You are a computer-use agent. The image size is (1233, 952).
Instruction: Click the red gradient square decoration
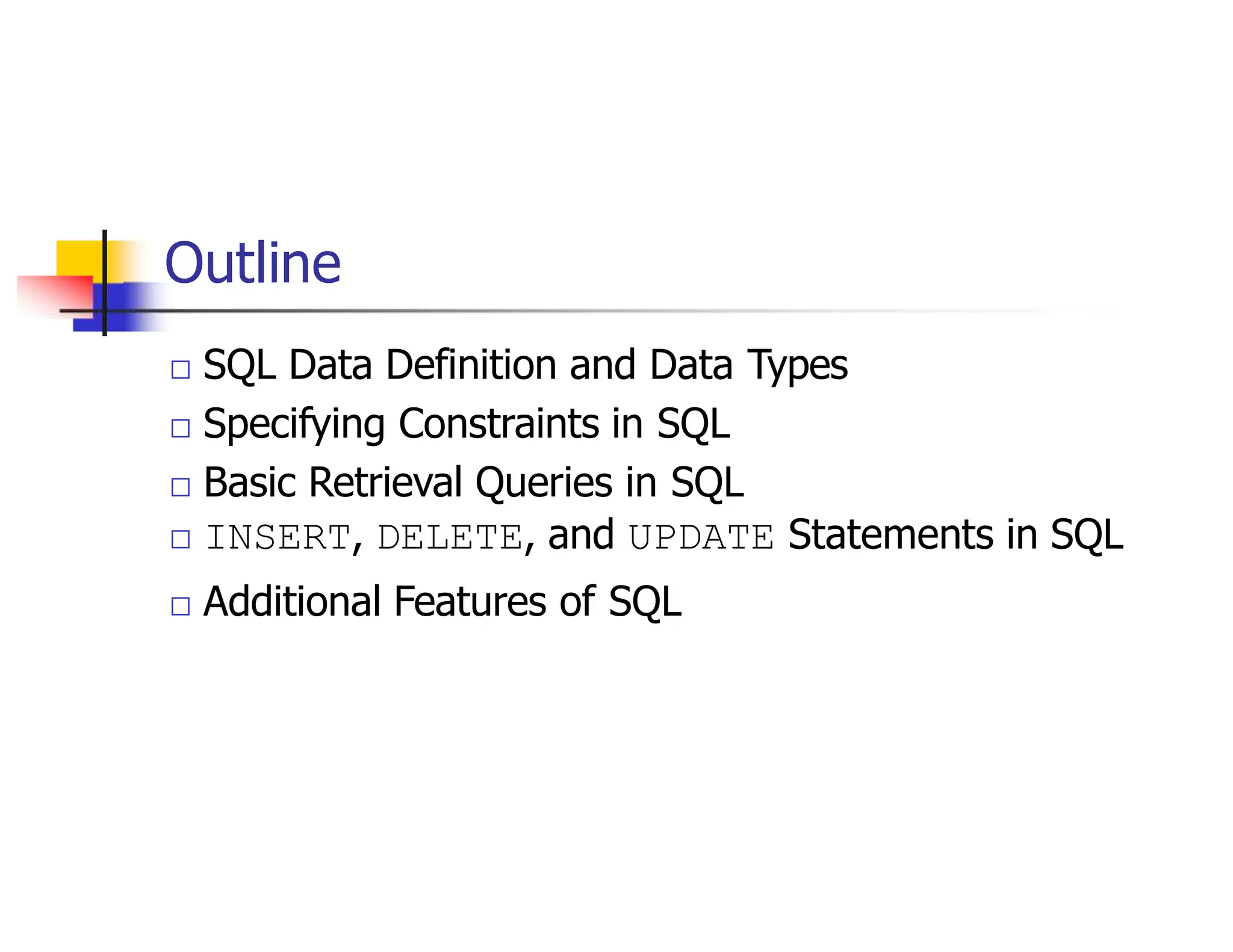(x=54, y=297)
